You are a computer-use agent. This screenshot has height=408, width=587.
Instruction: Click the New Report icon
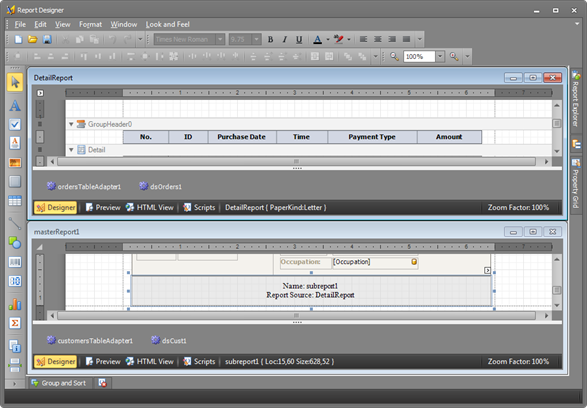click(18, 39)
